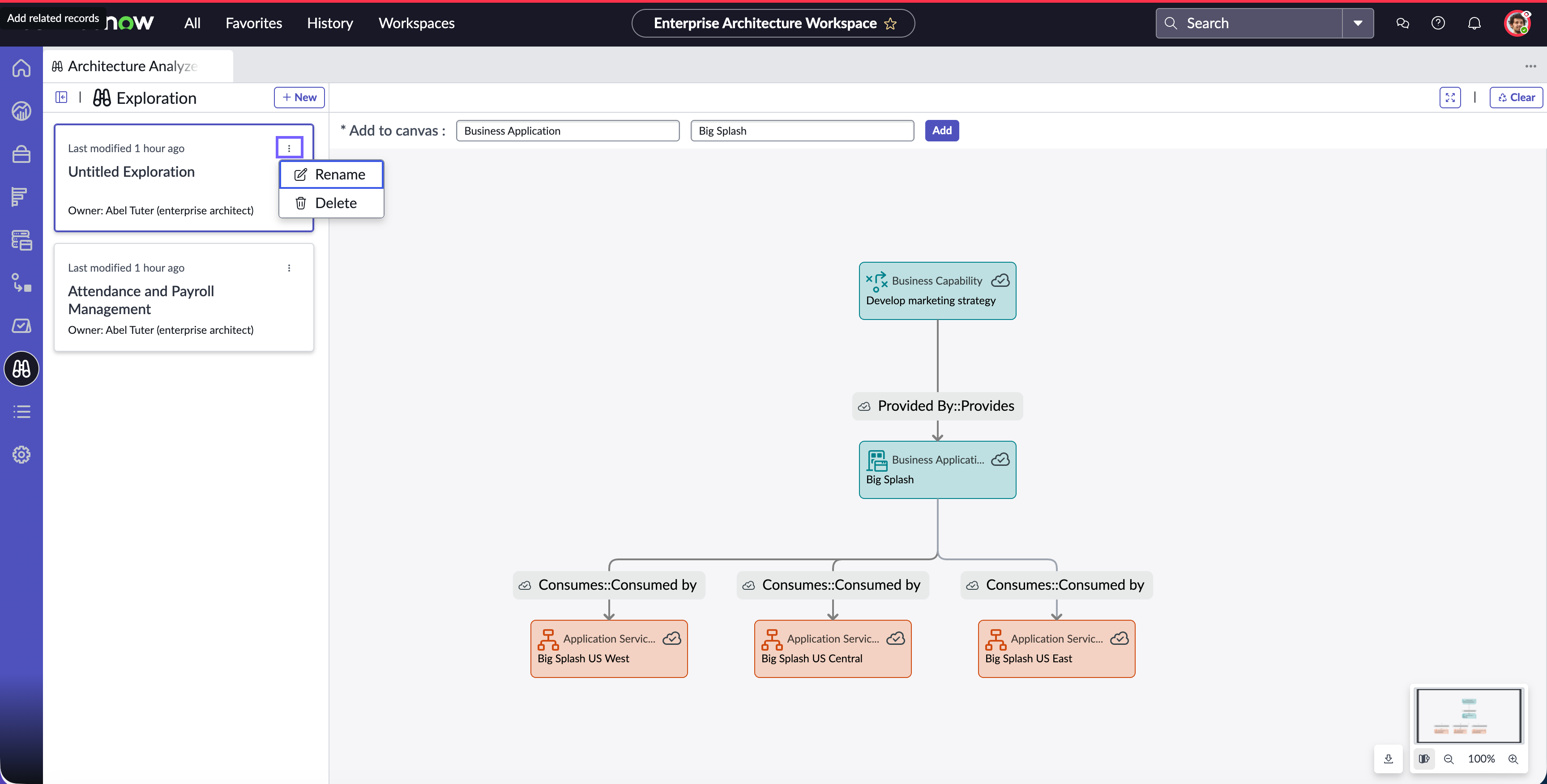
Task: Open the user profile avatar
Action: (x=1517, y=23)
